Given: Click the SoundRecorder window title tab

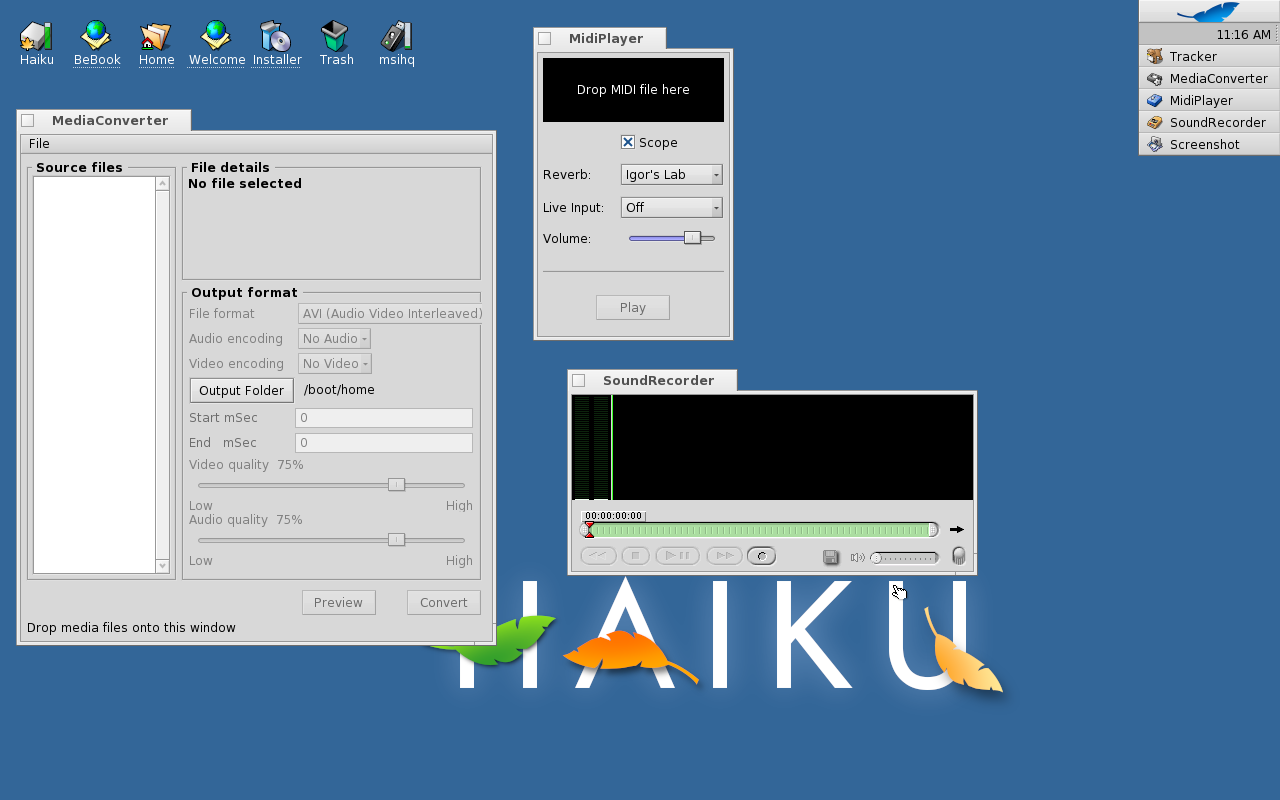Looking at the screenshot, I should coord(653,380).
